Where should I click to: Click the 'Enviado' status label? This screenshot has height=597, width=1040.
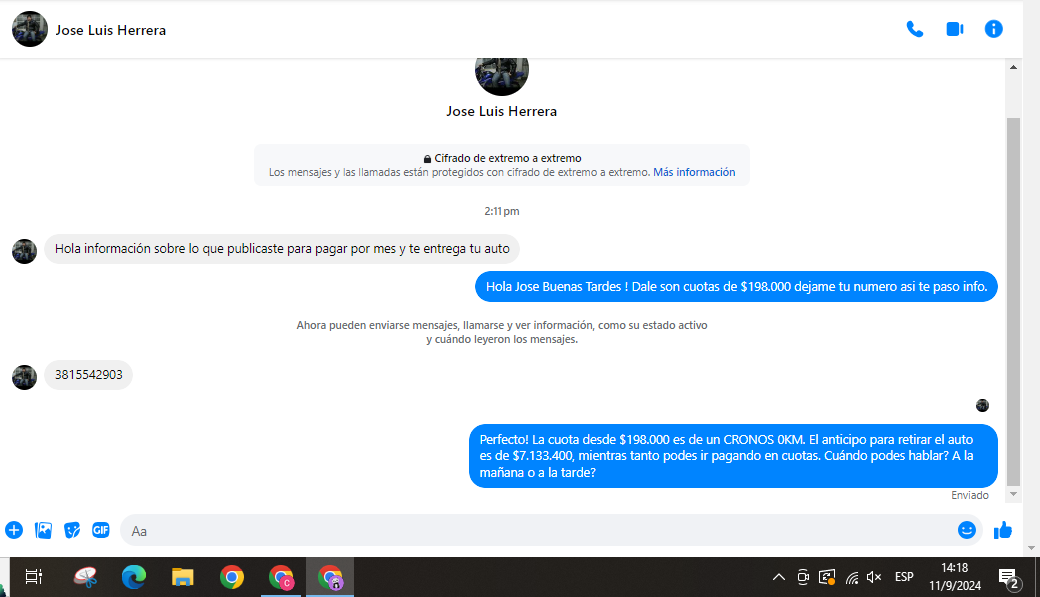point(970,496)
